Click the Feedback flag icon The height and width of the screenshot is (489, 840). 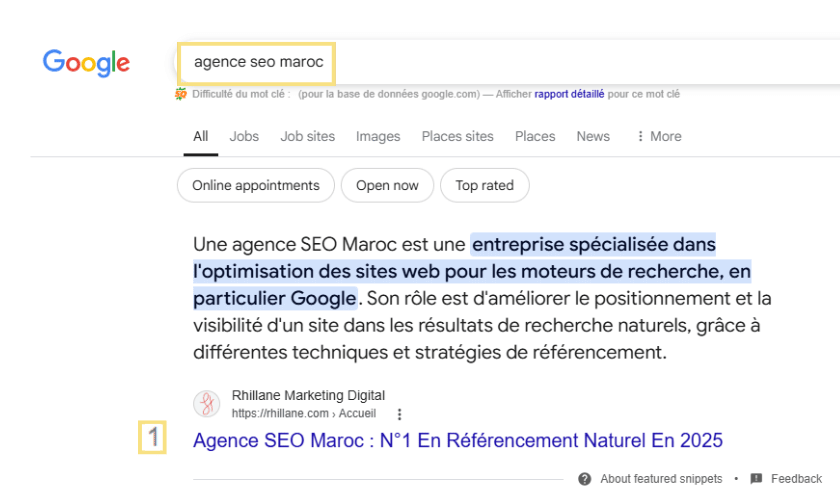pyautogui.click(x=756, y=479)
